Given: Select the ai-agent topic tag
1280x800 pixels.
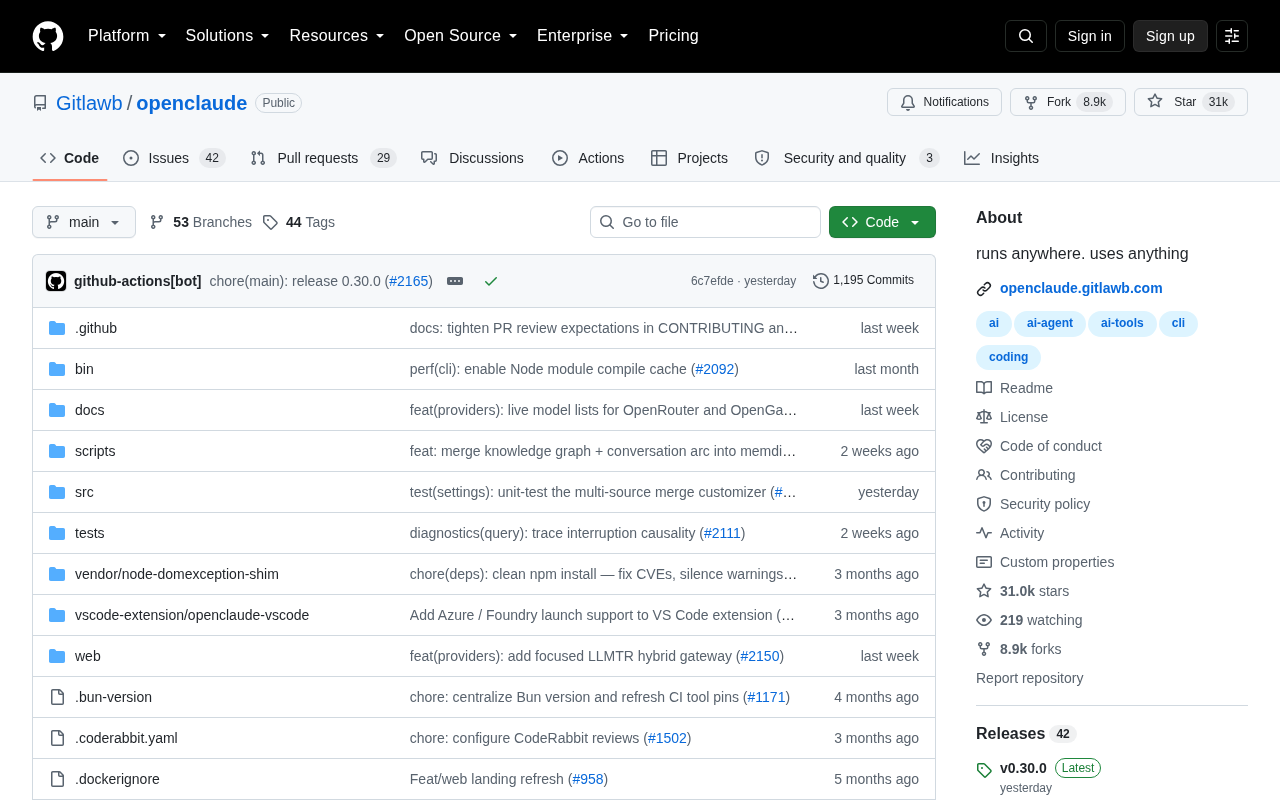Looking at the screenshot, I should coord(1050,323).
